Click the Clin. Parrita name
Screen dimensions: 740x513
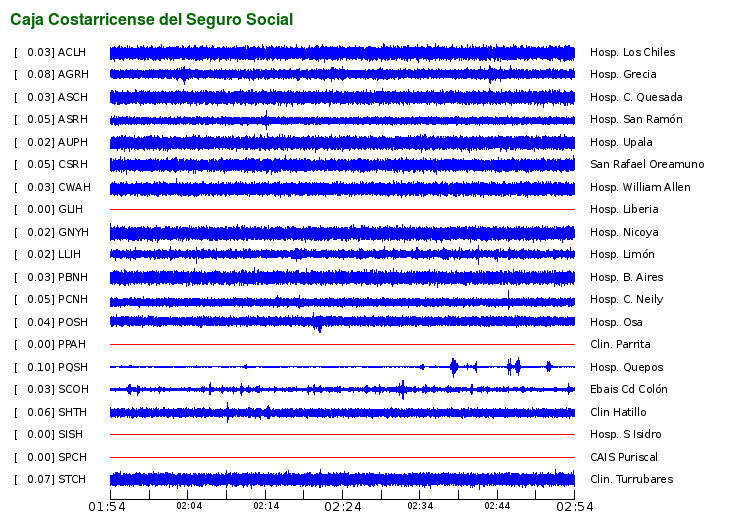pyautogui.click(x=620, y=344)
